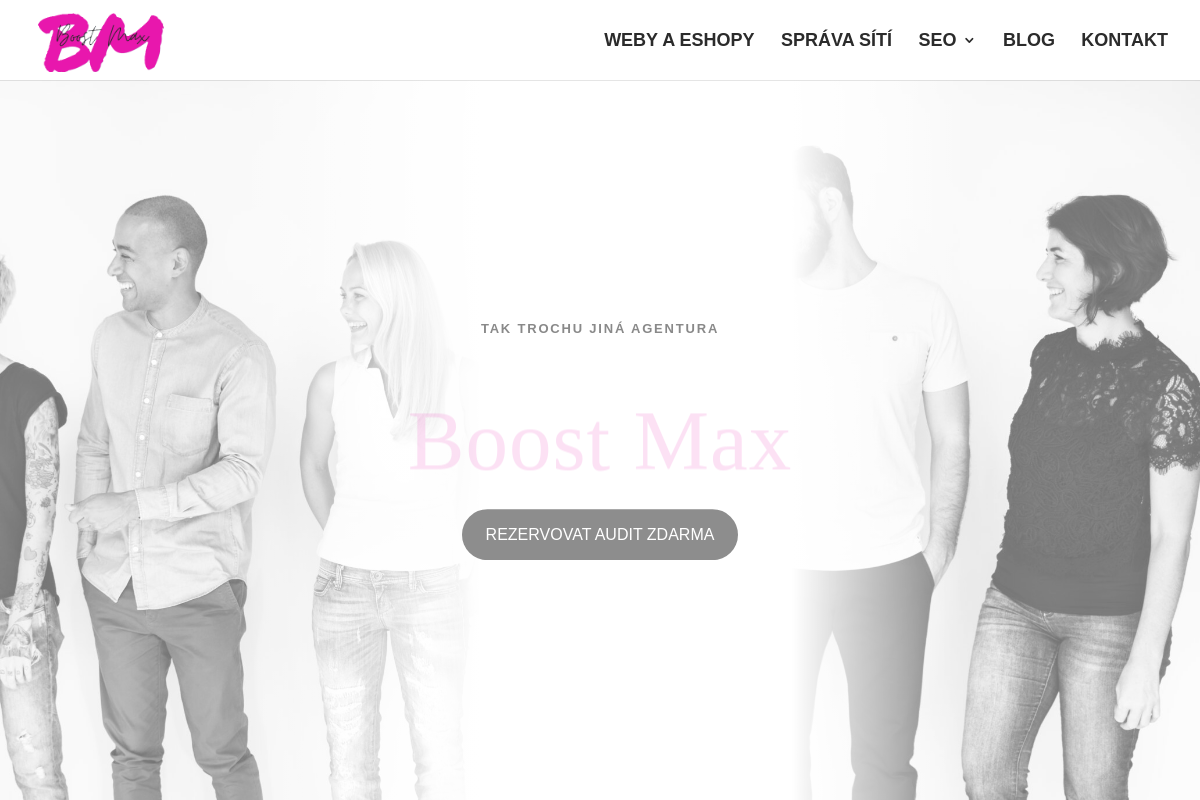Open the BLOG section
Image resolution: width=1200 pixels, height=800 pixels.
coord(1029,40)
